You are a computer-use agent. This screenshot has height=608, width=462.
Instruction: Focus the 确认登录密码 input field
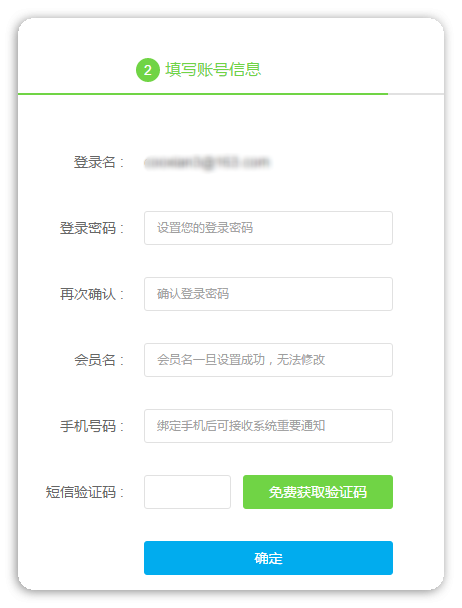tap(268, 294)
